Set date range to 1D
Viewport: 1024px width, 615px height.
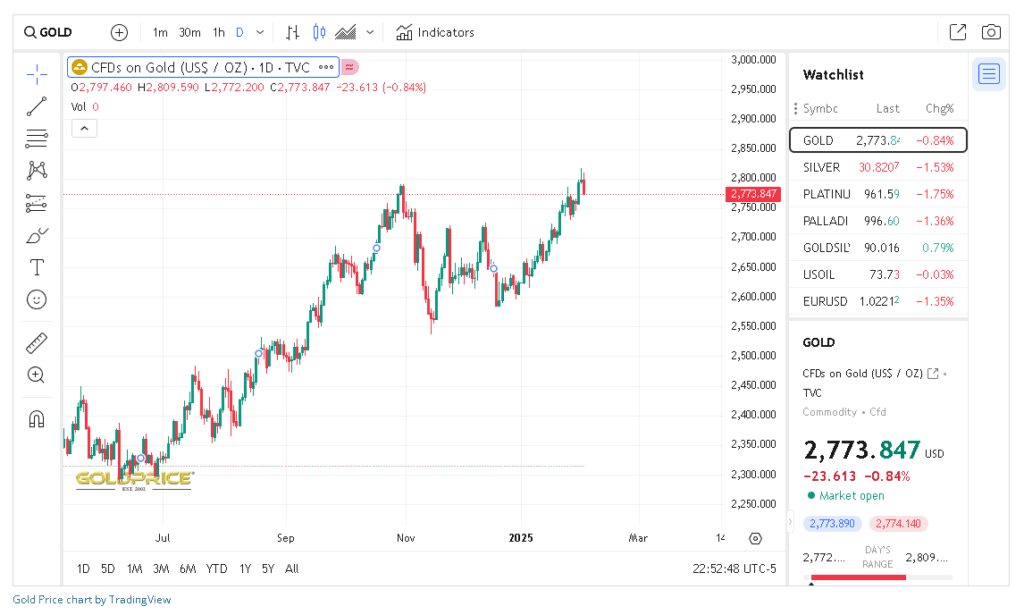[83, 569]
